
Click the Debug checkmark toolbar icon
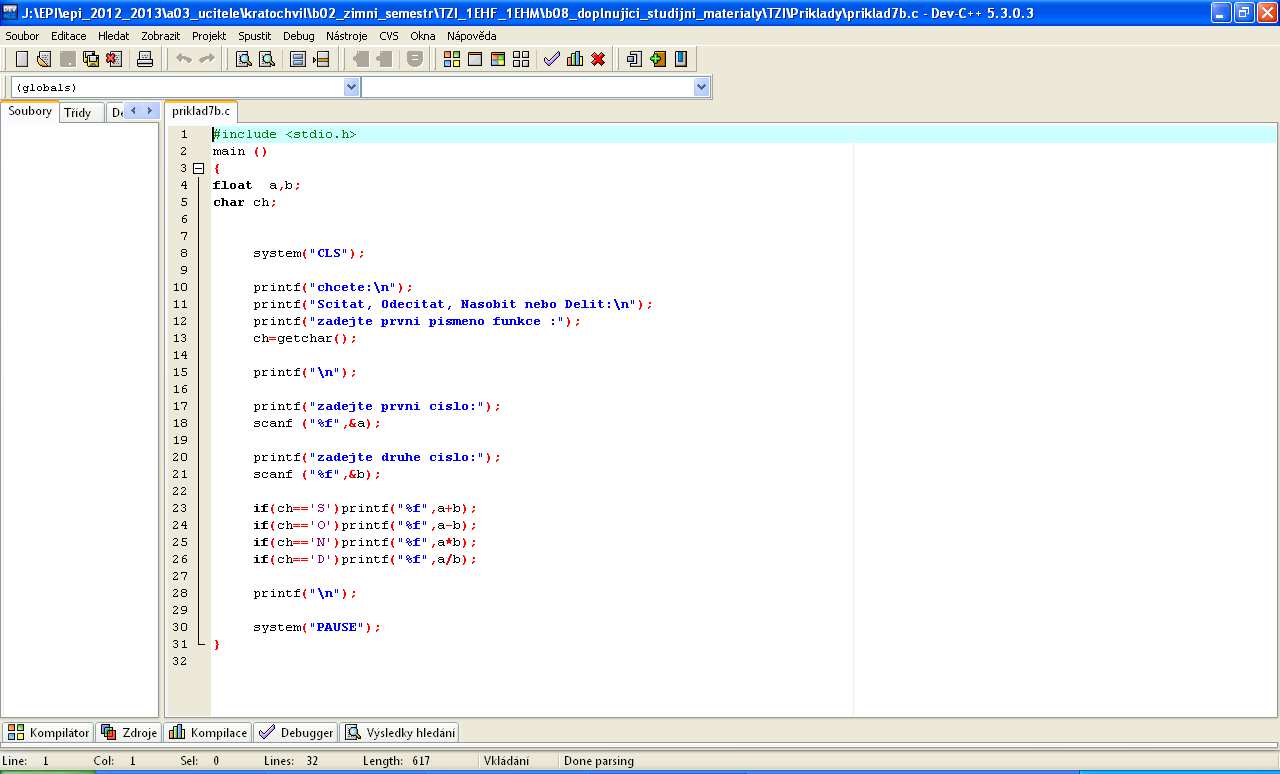point(552,59)
